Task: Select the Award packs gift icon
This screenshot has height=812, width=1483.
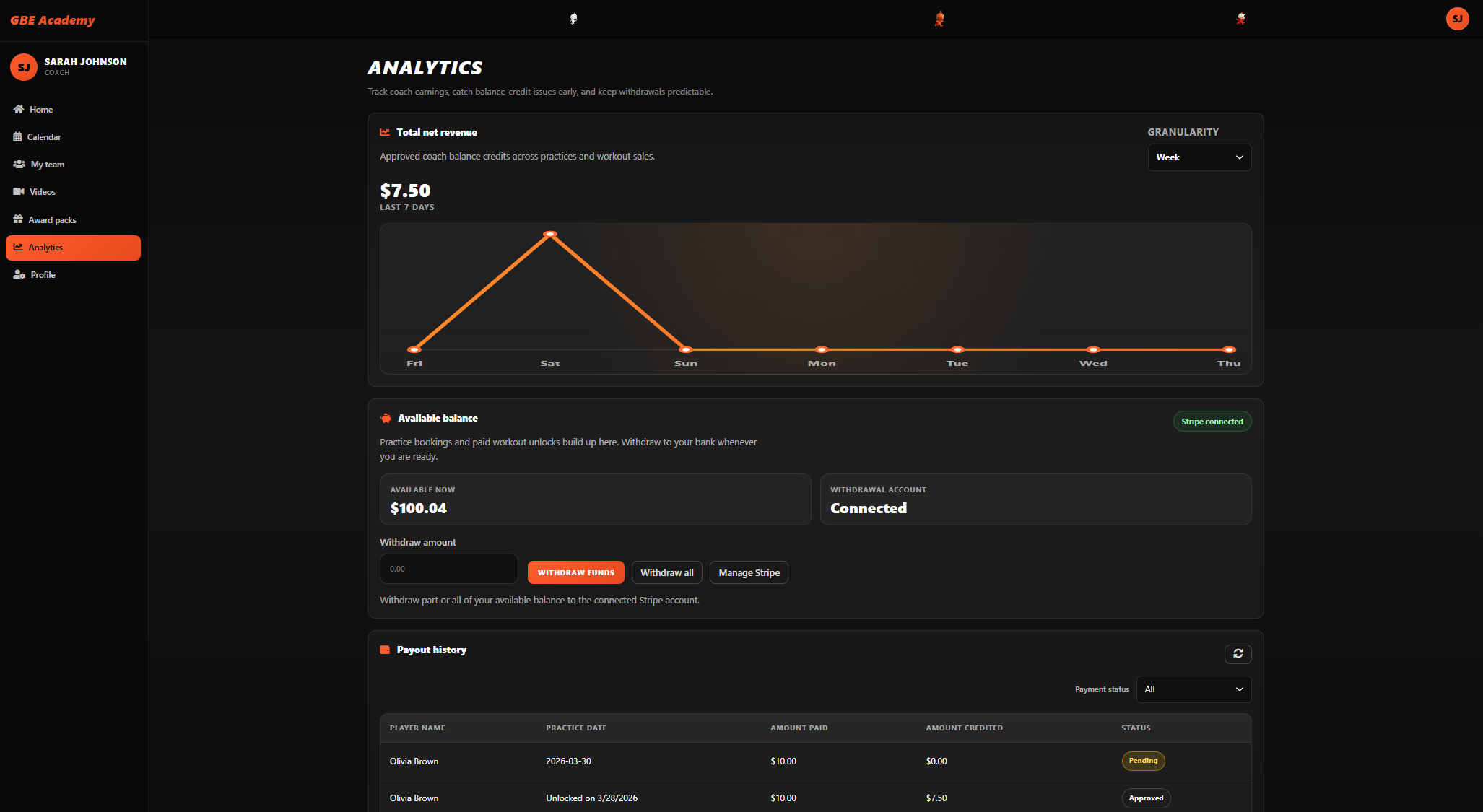Action: click(x=18, y=219)
